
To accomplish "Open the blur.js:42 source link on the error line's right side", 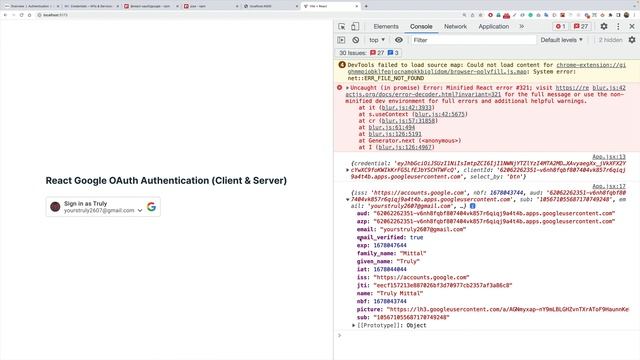I will pos(609,88).
